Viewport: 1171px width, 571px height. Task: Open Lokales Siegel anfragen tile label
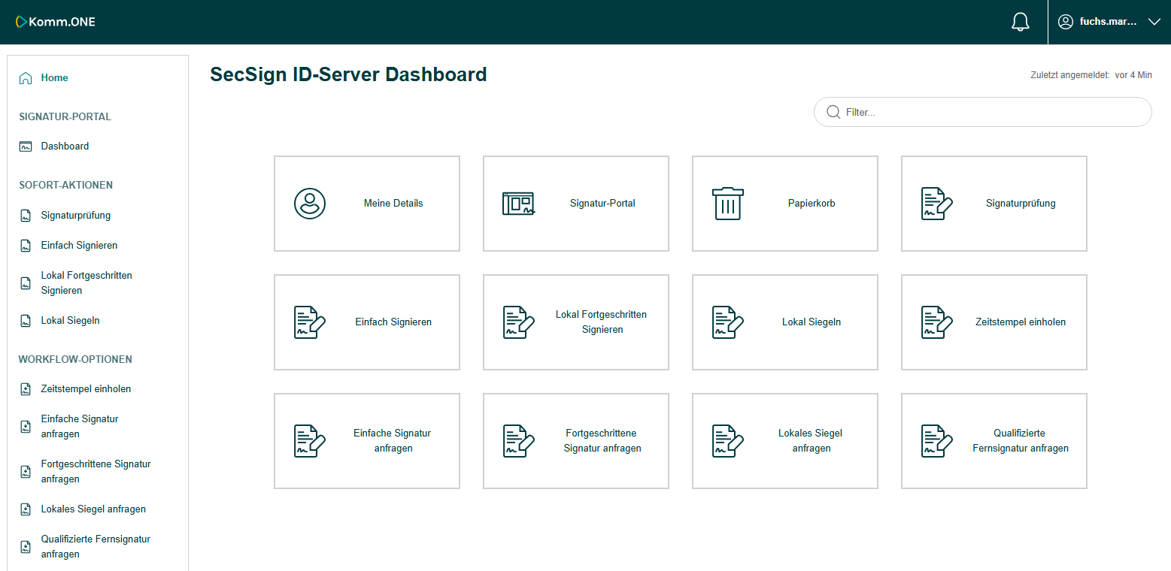coord(810,440)
